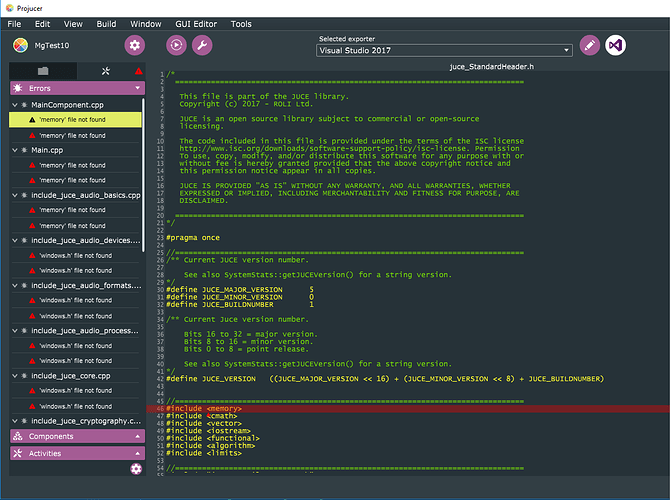Viewport: 671px width, 500px height.
Task: Open the Selected exporter dropdown
Action: coord(444,49)
